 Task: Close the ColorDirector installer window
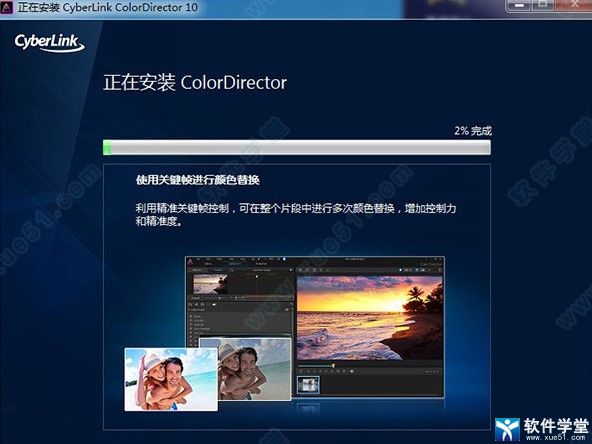coord(574,5)
